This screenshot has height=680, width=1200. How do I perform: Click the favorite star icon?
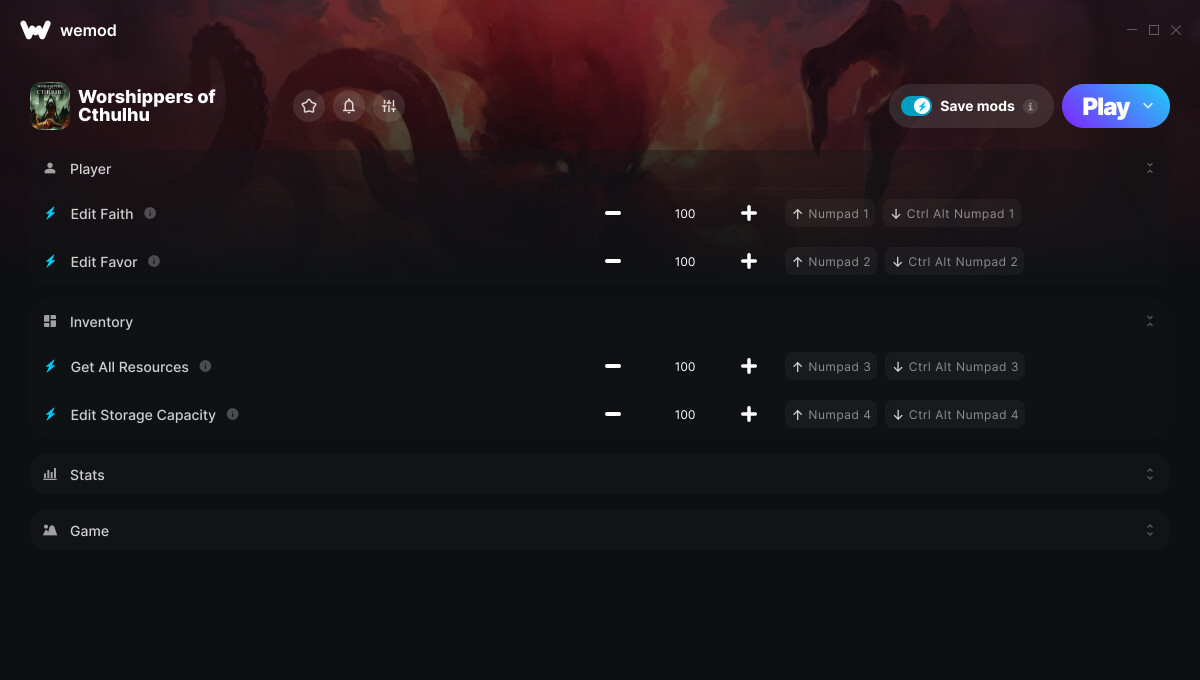[x=309, y=106]
